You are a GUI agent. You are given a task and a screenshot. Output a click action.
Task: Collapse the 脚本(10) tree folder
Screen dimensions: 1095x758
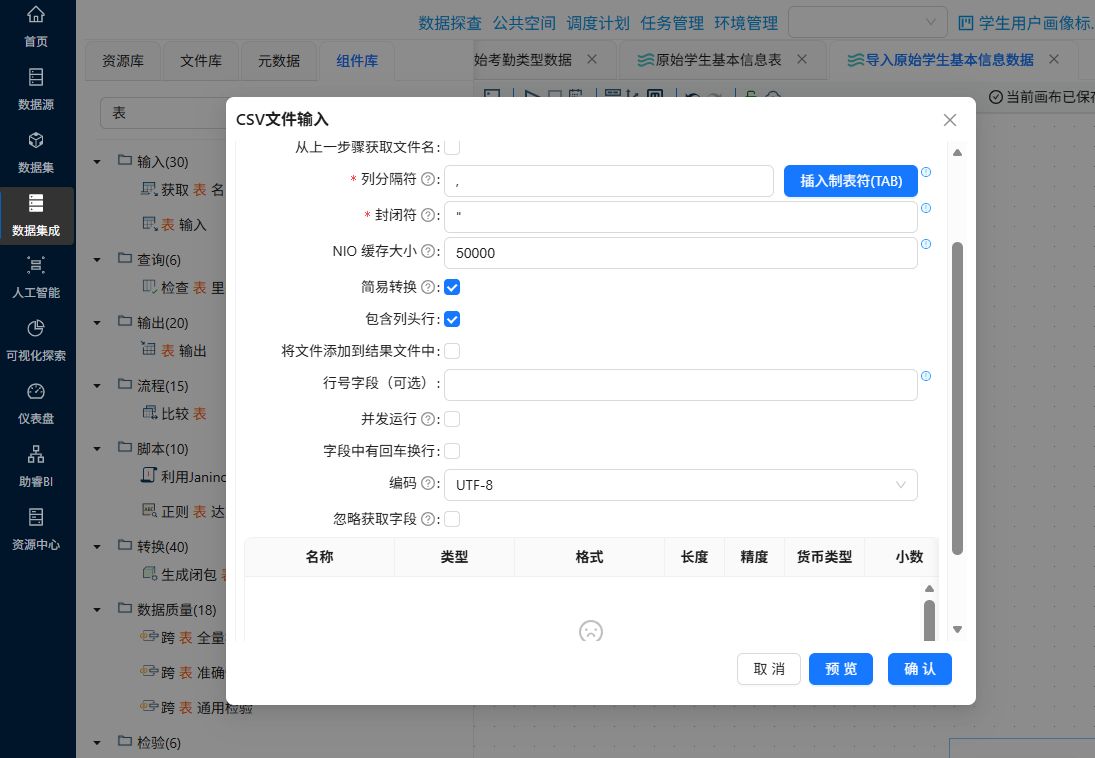point(97,449)
